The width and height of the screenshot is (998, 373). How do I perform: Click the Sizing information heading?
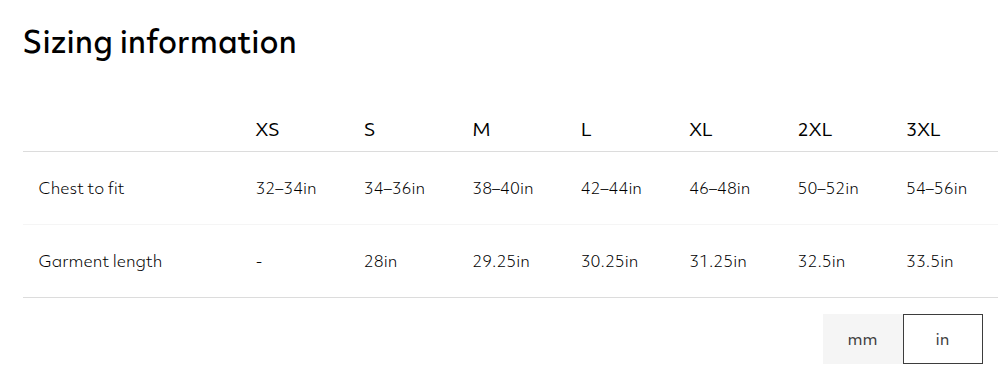pyautogui.click(x=160, y=43)
